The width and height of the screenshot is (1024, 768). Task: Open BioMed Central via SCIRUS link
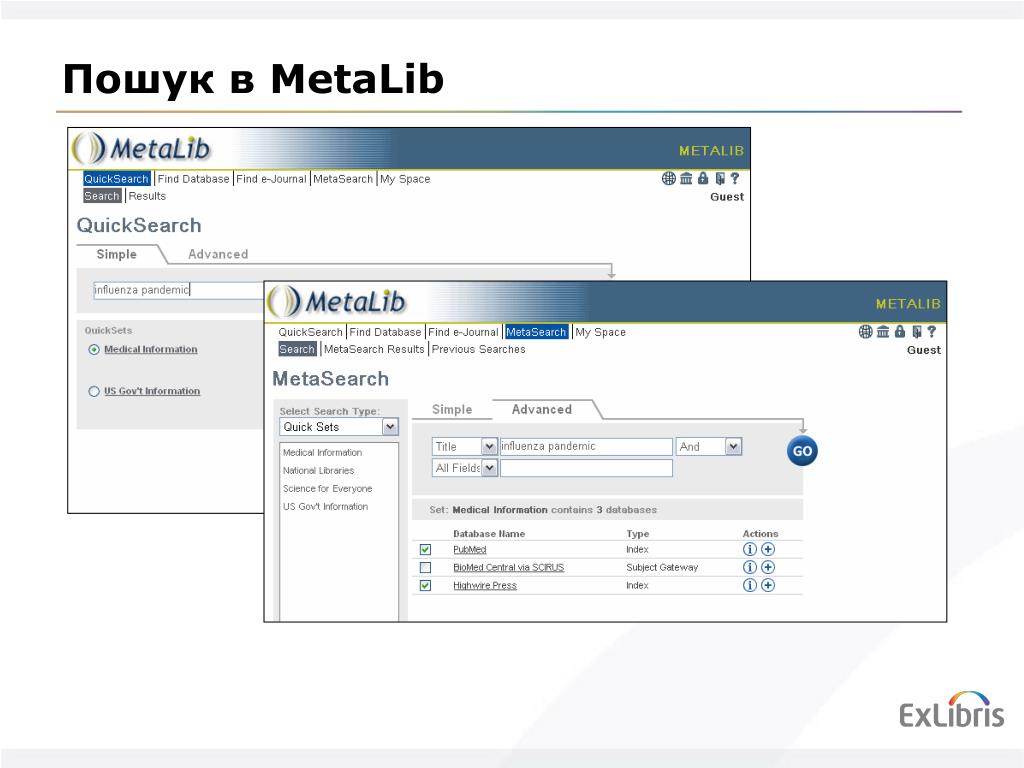tap(509, 568)
